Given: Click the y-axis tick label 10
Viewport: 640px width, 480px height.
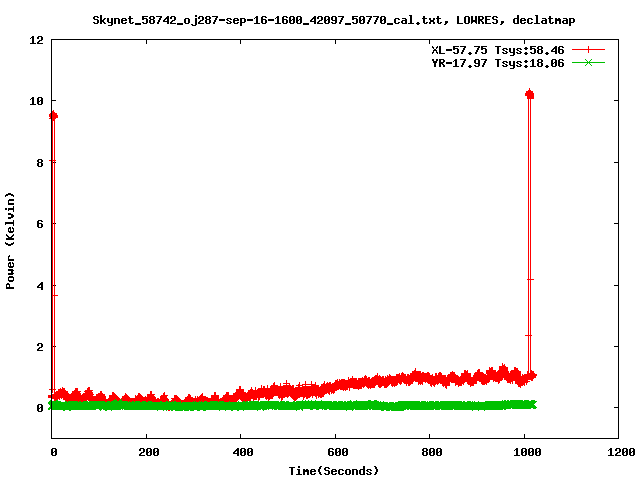Looking at the screenshot, I should click(x=36, y=101).
